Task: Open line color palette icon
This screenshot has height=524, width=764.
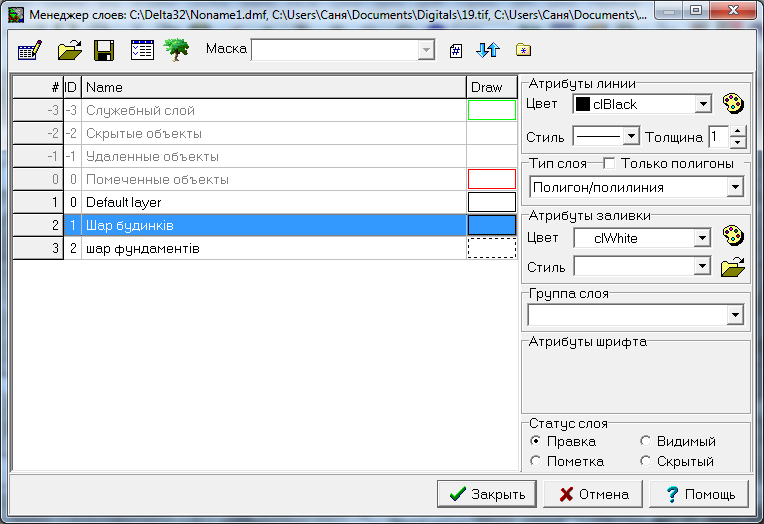Action: coord(733,104)
